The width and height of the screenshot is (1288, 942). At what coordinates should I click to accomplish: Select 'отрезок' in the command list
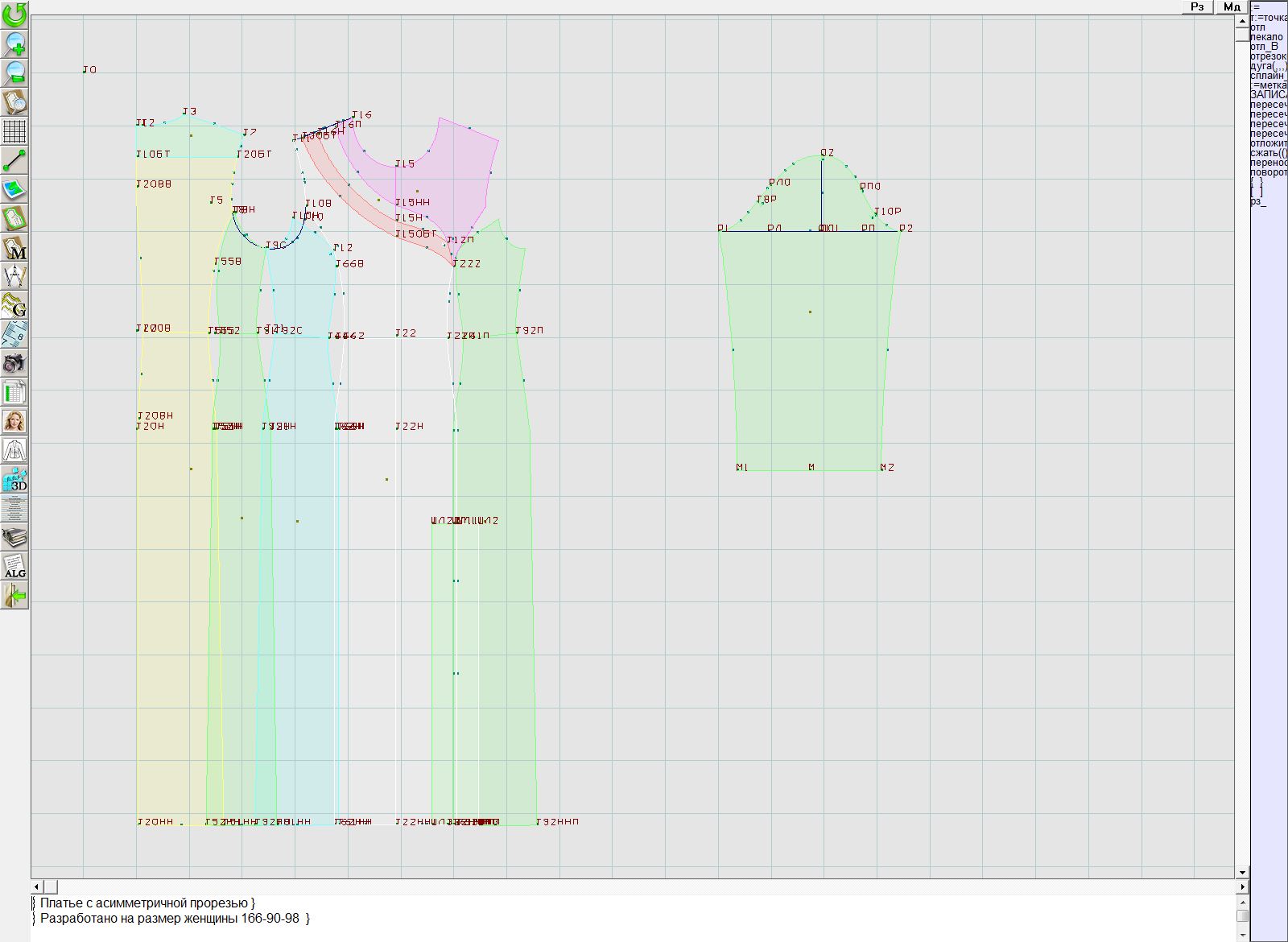pos(1268,56)
